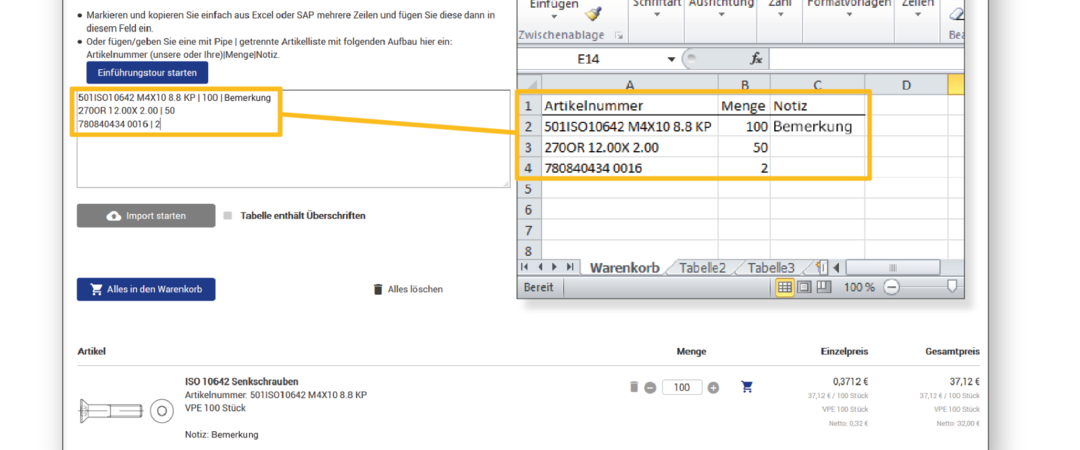Select column C header in Excel

pyautogui.click(x=818, y=85)
